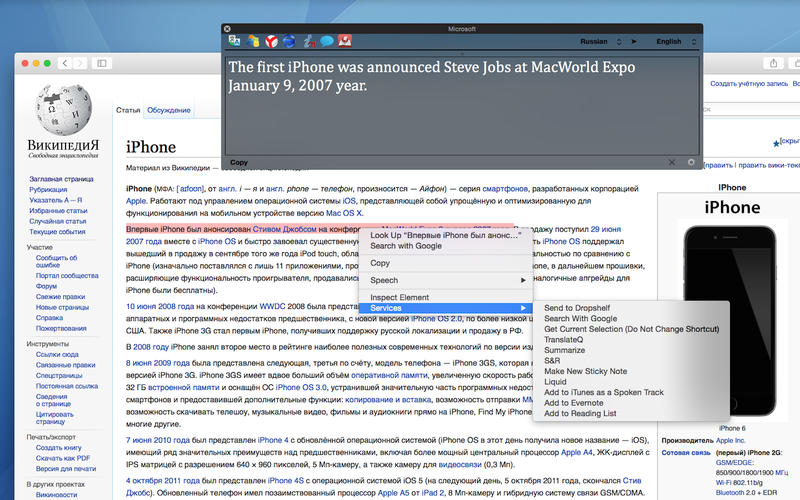This screenshot has width=800, height=500.
Task: Choose Get Current Selection service
Action: coord(631,329)
